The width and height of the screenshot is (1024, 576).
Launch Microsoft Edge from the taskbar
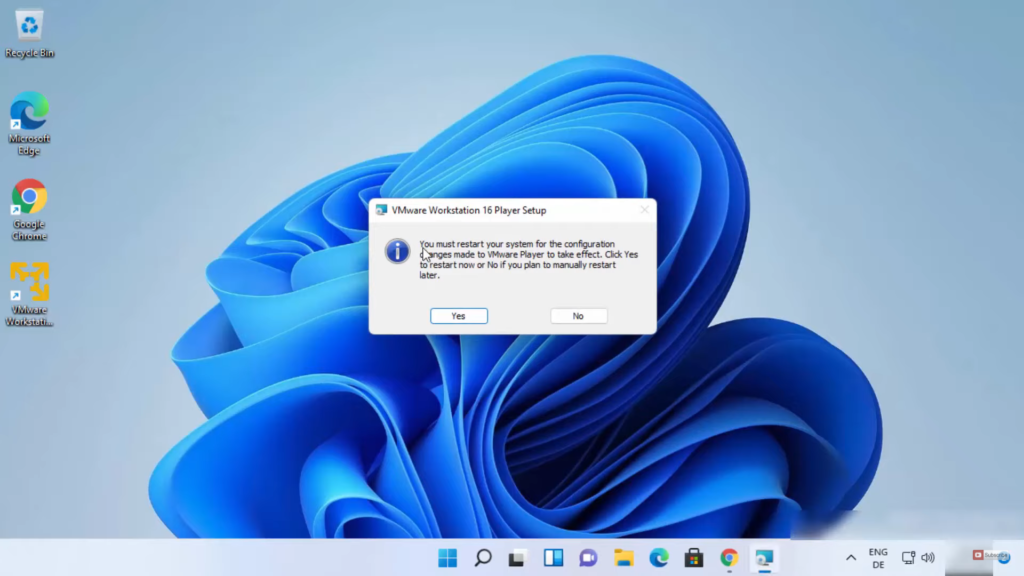point(659,558)
